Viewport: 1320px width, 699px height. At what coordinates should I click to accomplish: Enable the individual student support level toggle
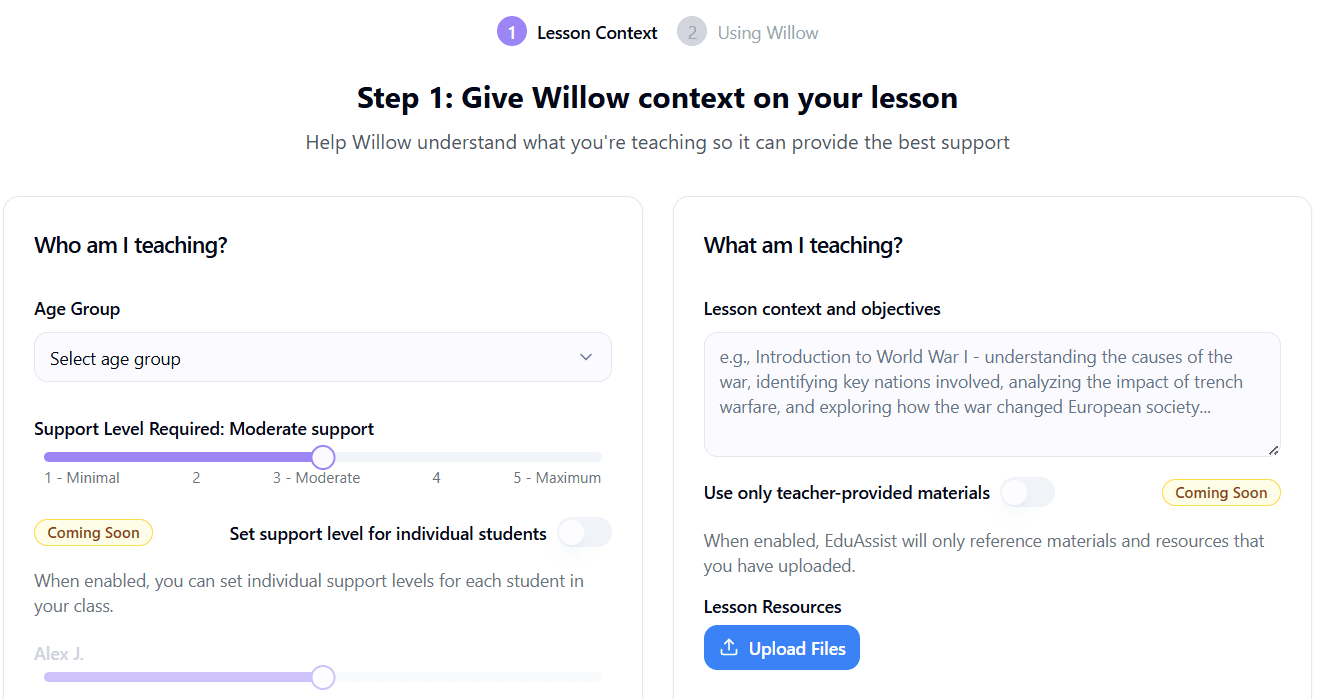coord(584,533)
